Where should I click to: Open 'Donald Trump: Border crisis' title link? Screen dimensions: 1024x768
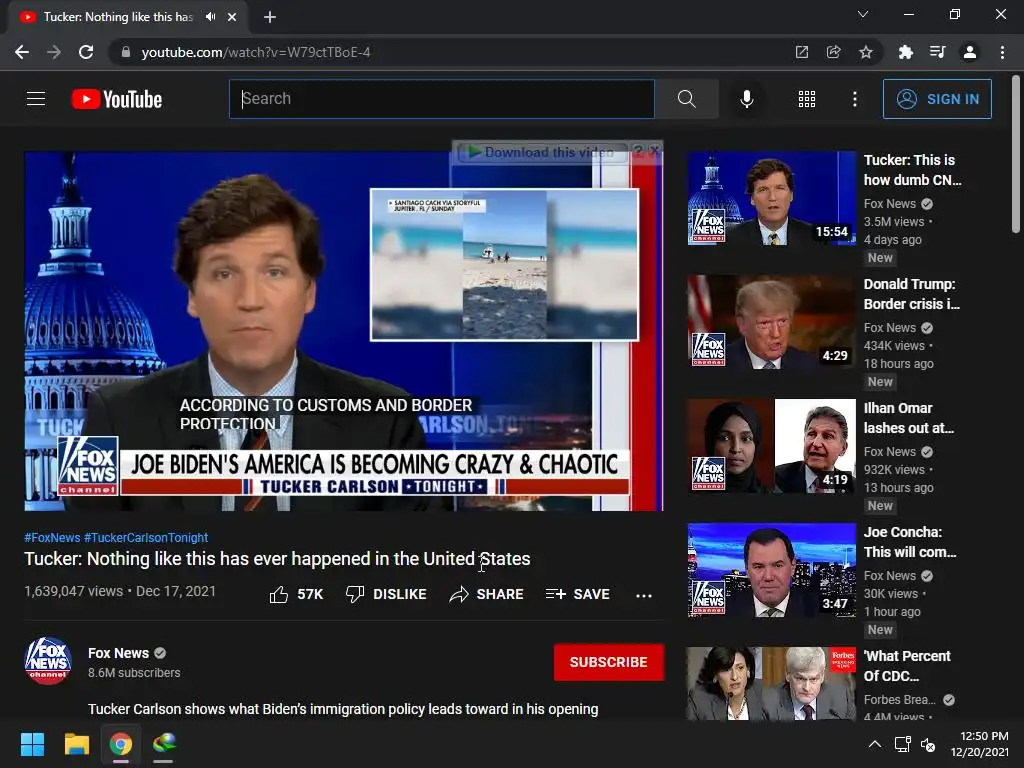tap(912, 294)
